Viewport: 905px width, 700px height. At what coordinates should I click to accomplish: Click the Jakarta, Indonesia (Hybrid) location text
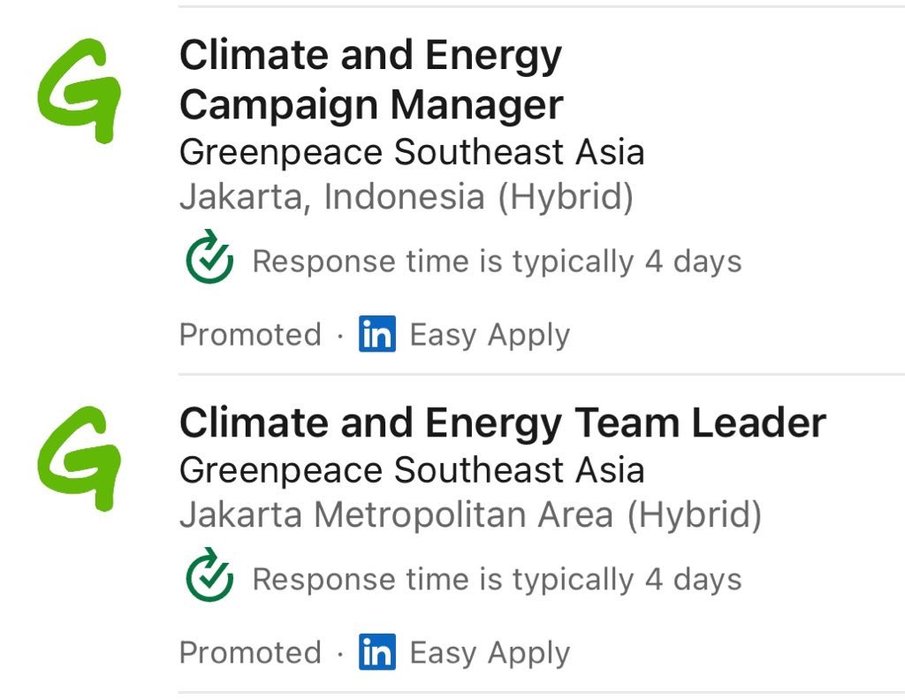[x=406, y=197]
